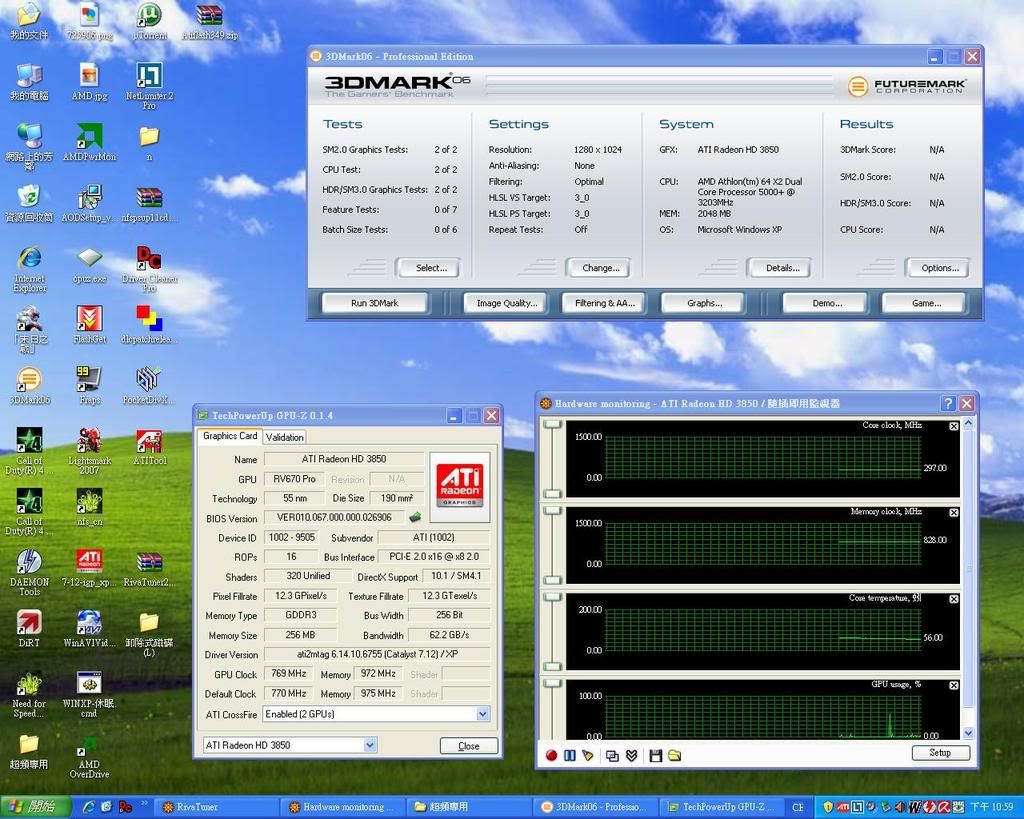Click the ATI Radeon logo in GPU-Z
Viewport: 1024px width, 819px height.
(459, 485)
